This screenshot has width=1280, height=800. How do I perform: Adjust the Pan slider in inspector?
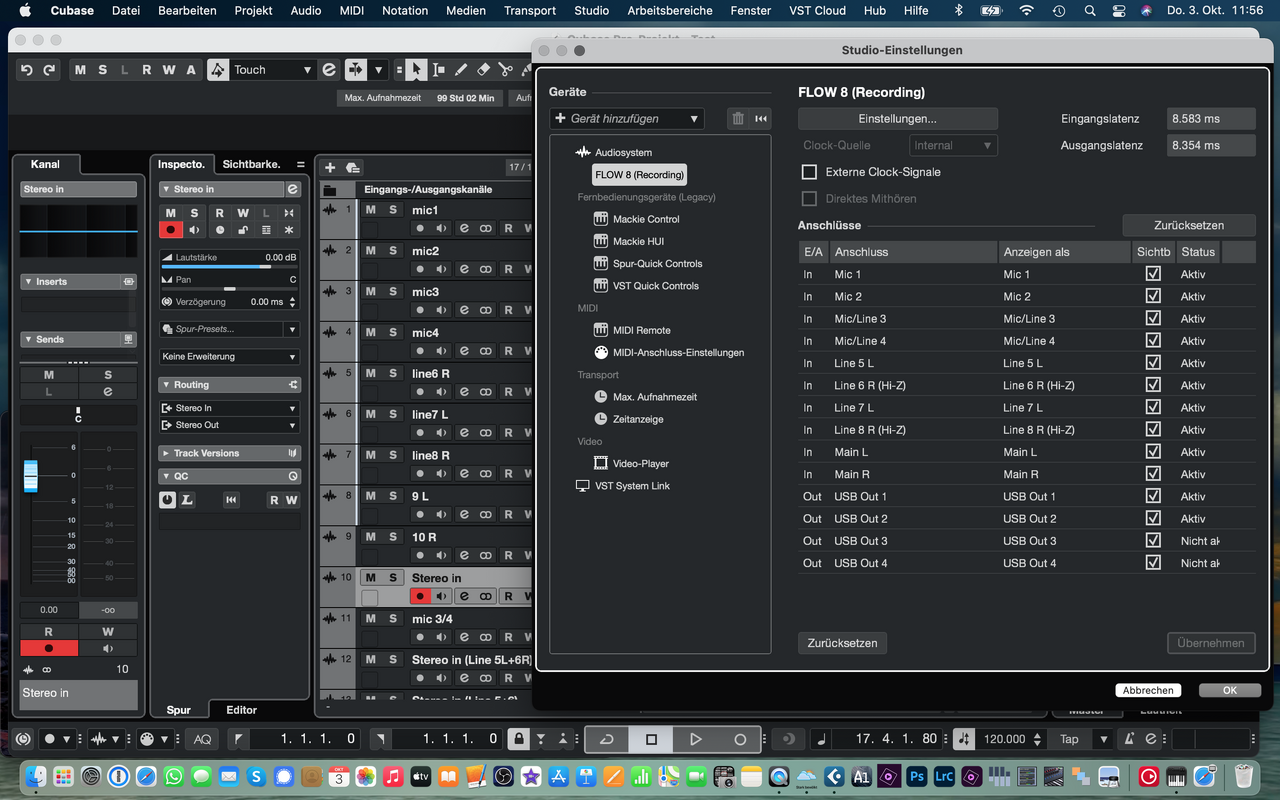coord(229,289)
